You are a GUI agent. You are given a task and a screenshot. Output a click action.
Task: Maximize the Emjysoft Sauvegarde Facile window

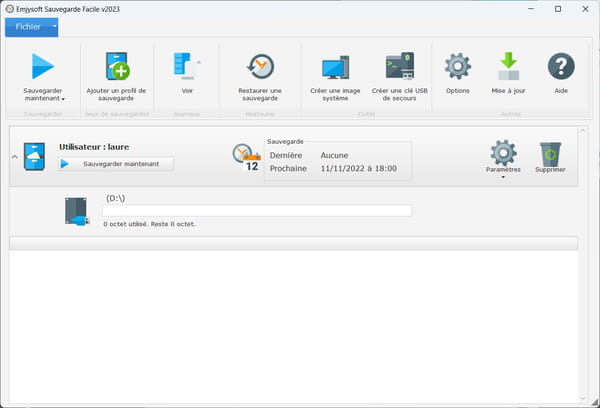click(x=558, y=9)
